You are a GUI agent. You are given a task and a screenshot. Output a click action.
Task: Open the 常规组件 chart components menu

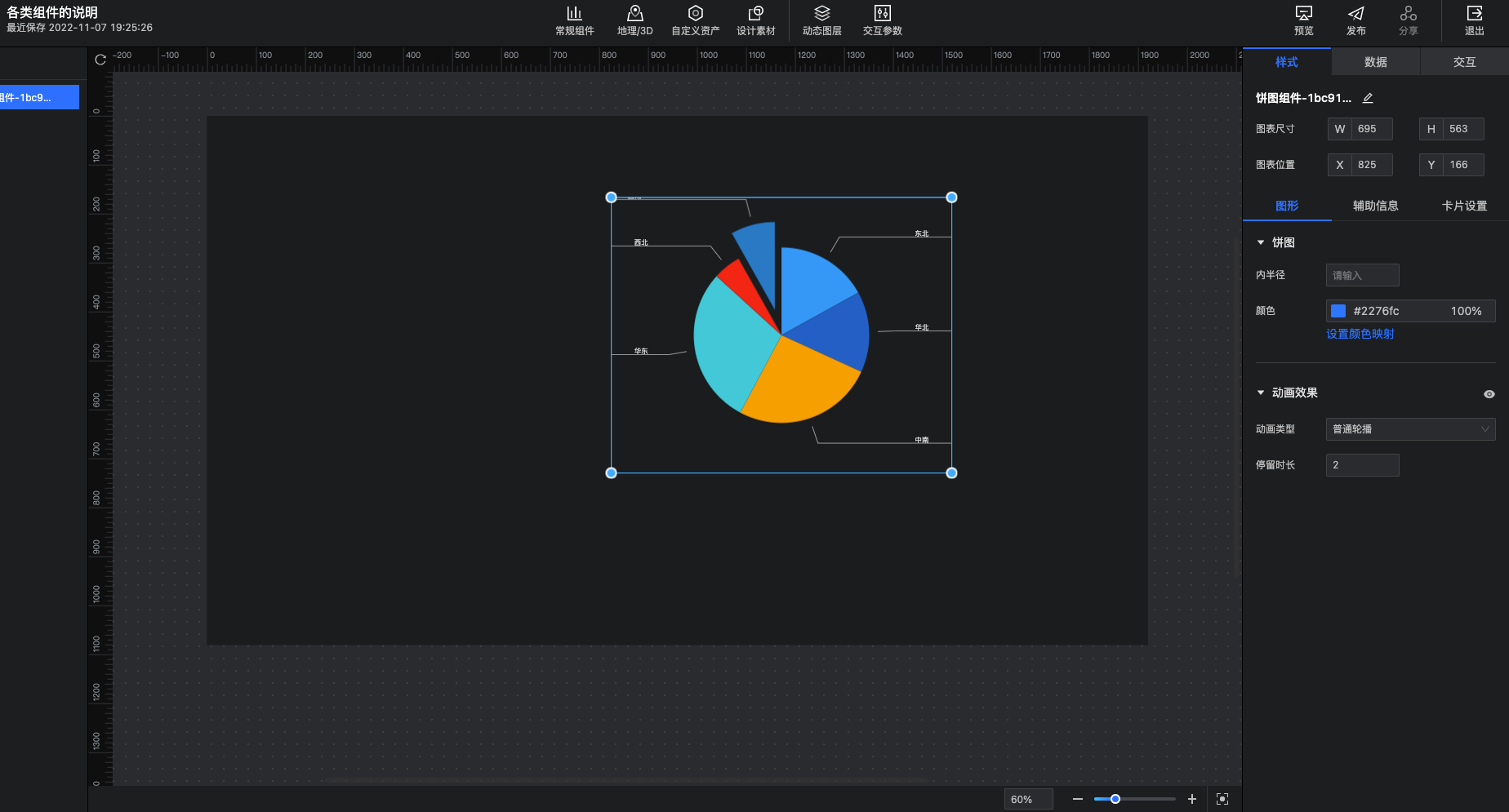(x=574, y=20)
